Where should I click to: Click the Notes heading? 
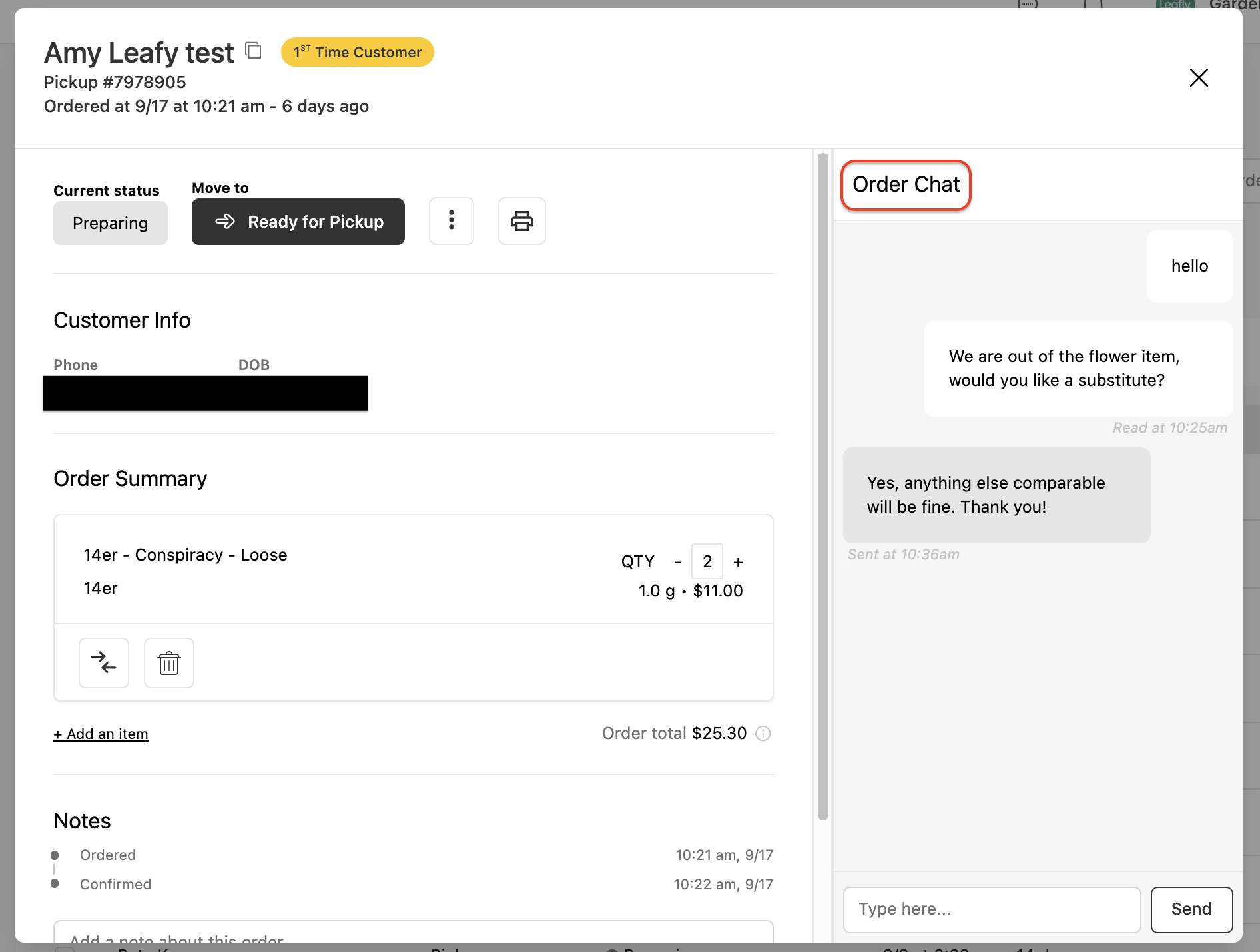click(x=82, y=821)
